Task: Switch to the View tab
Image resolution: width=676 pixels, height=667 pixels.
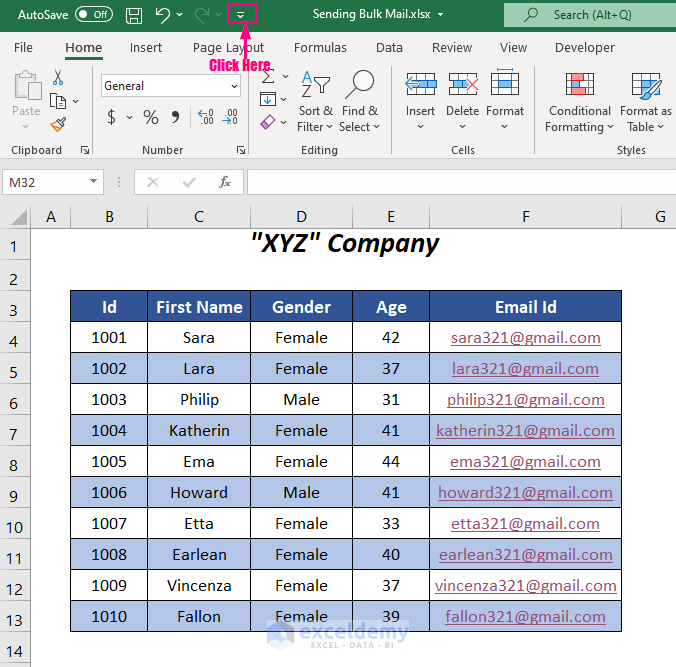Action: (513, 47)
